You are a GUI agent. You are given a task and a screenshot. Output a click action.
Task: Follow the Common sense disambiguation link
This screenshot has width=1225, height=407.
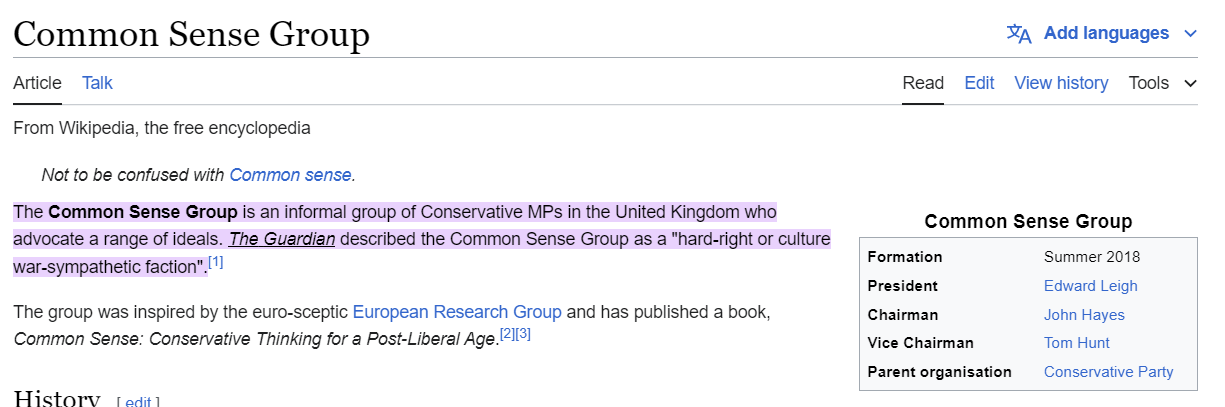(x=290, y=175)
